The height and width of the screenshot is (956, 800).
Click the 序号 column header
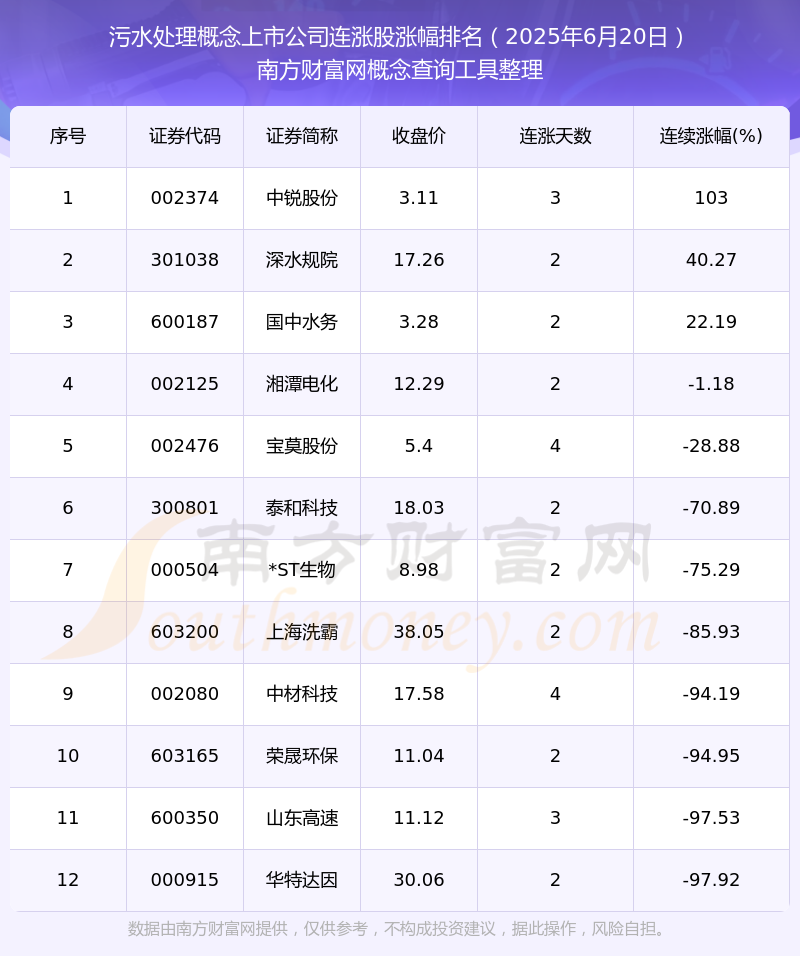coord(68,136)
